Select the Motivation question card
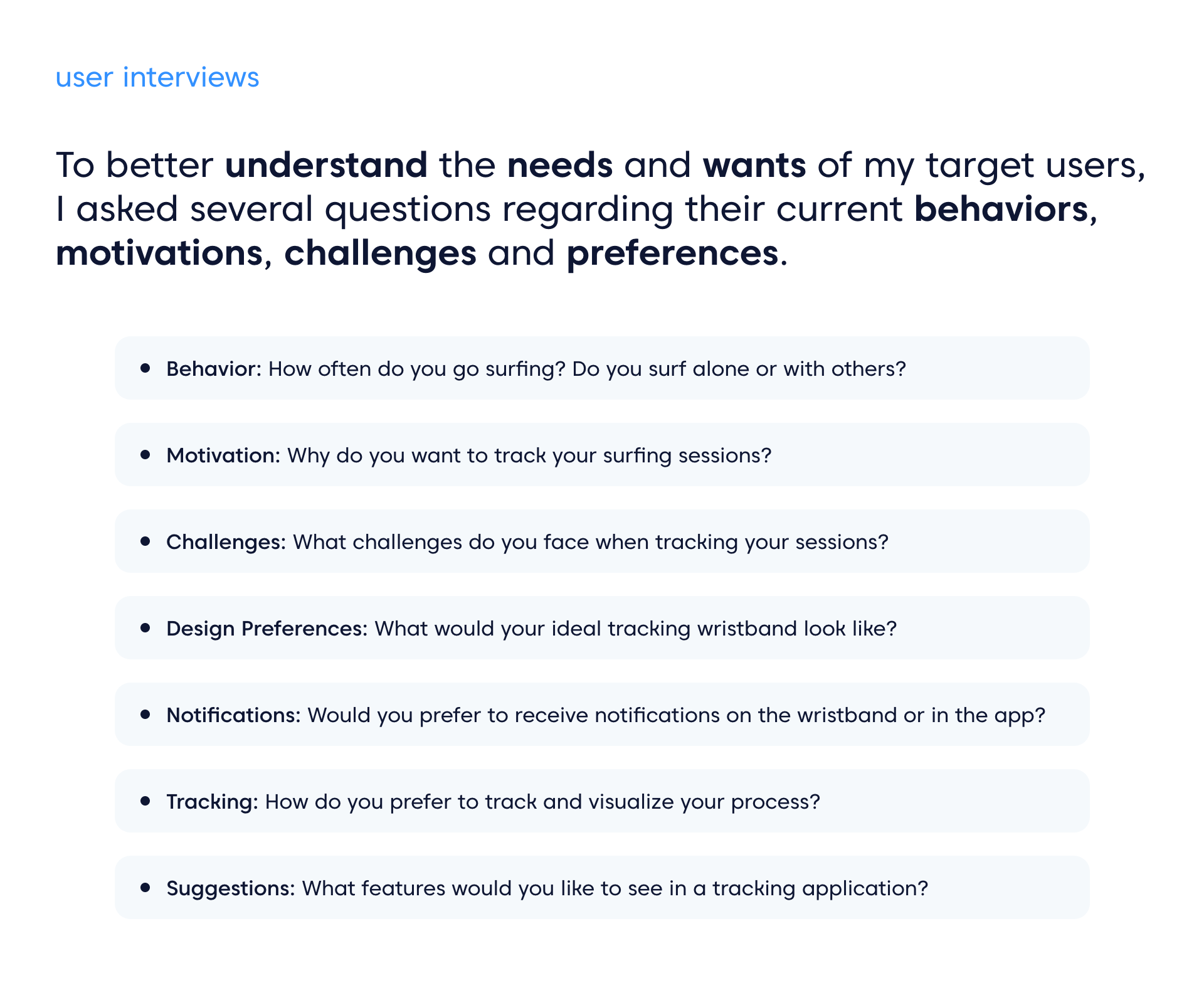1204x990 pixels. point(602,455)
